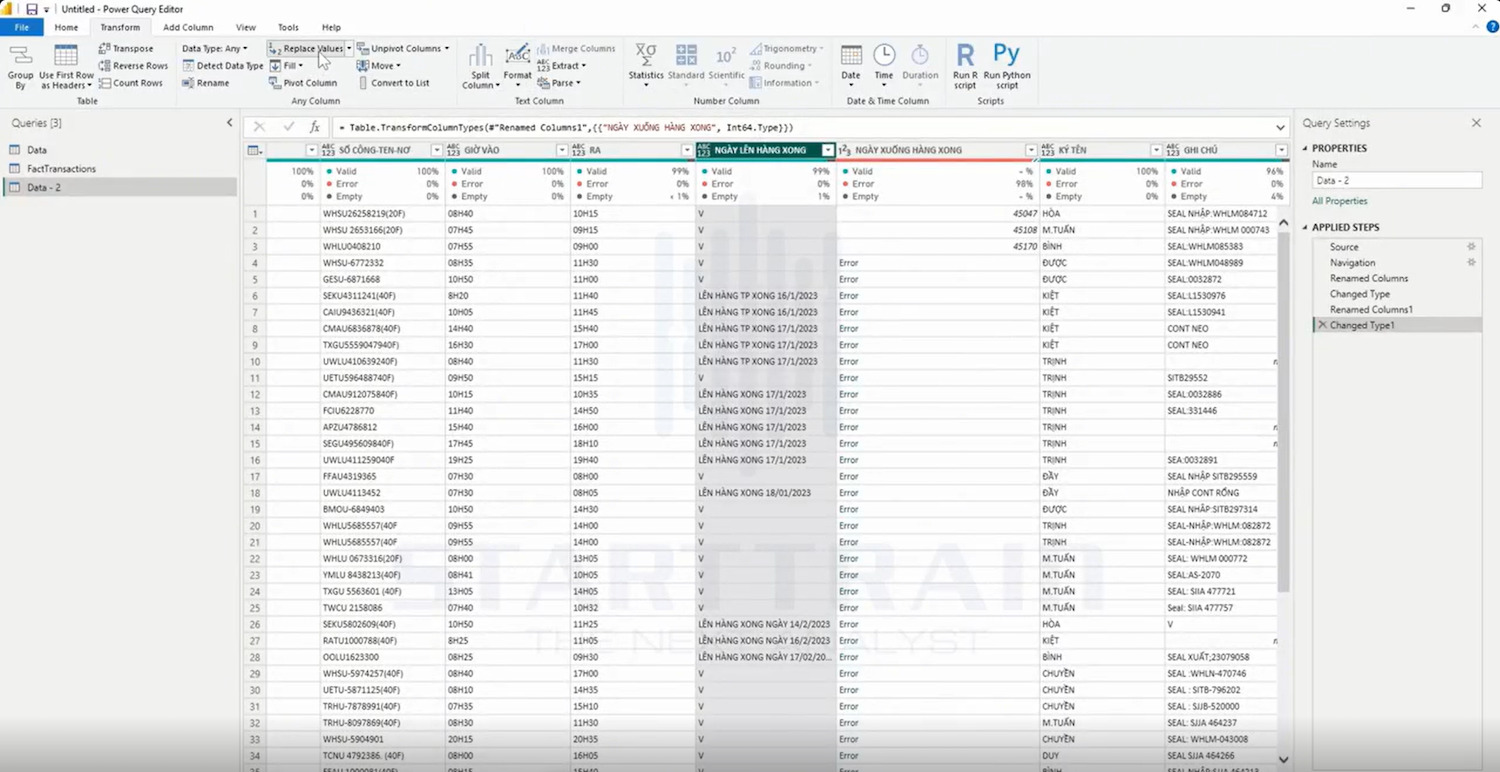This screenshot has height=772, width=1500.
Task: Delete the Changed Type1 step via X
Action: coord(1322,325)
